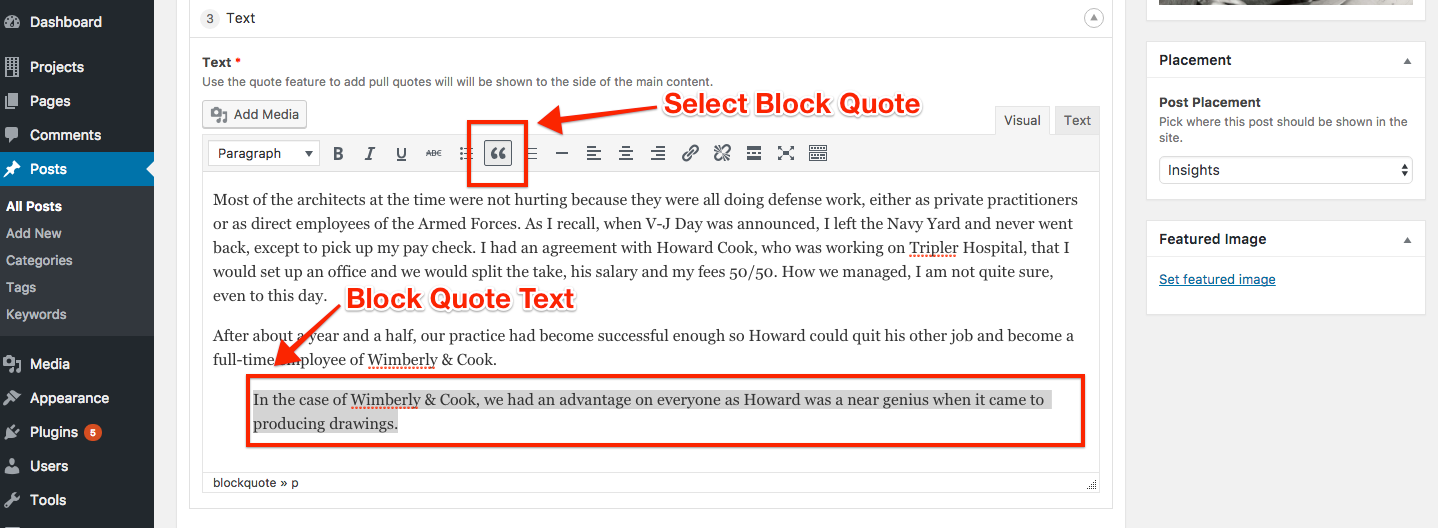The width and height of the screenshot is (1438, 528).
Task: Open Plugins in the sidebar menu
Action: pos(53,432)
